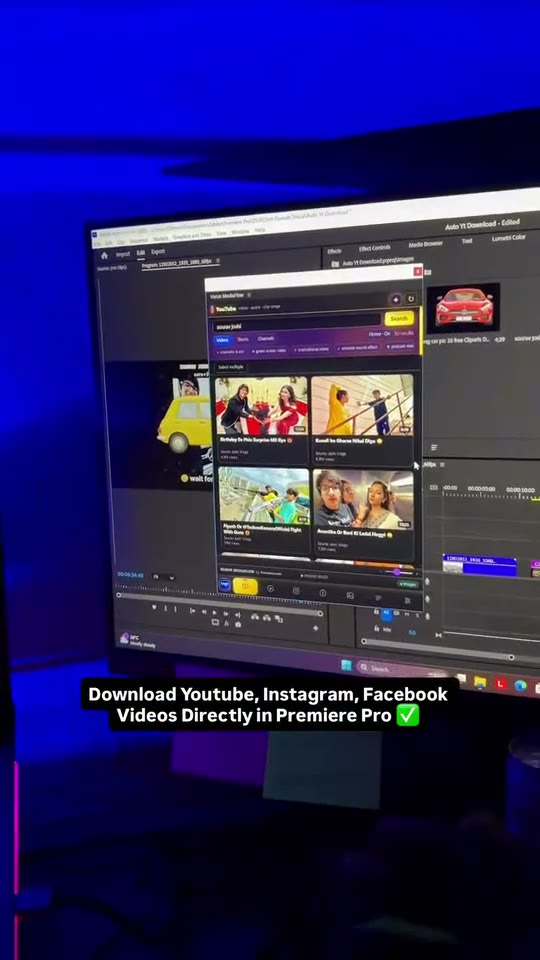Click the yellow Search button in the plugin
This screenshot has width=540, height=960.
click(399, 318)
